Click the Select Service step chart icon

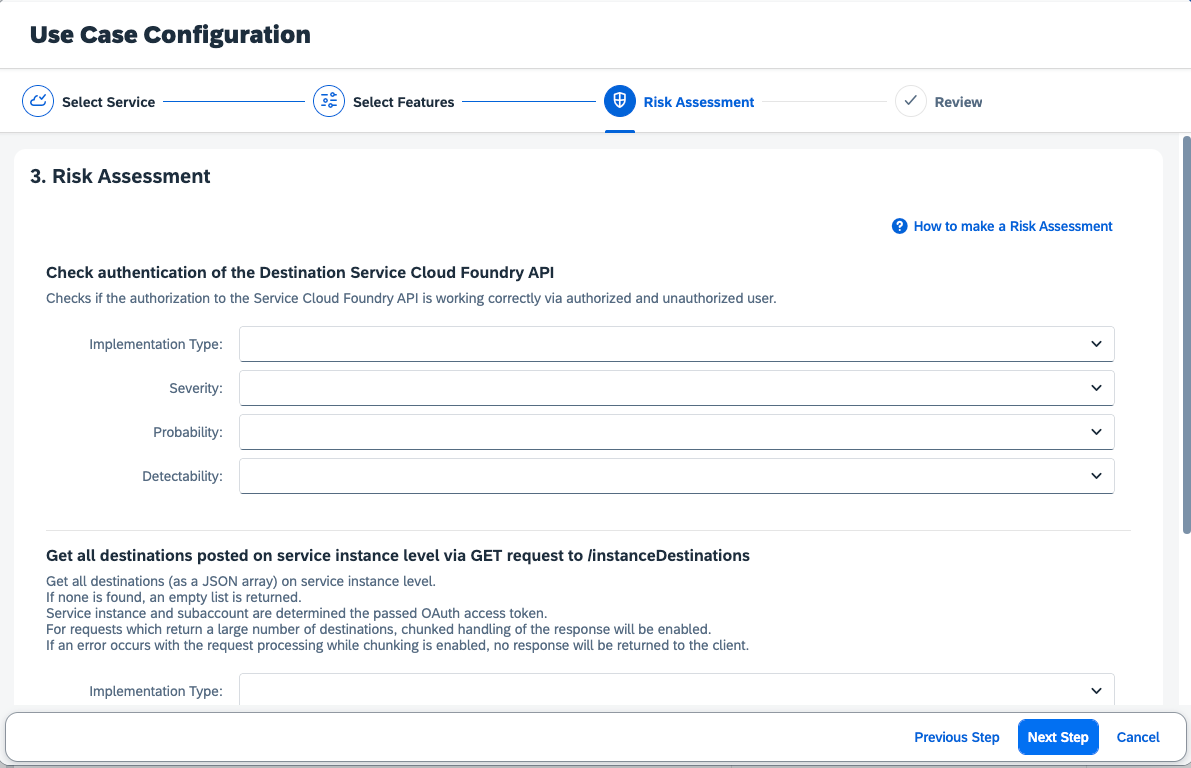tap(37, 101)
